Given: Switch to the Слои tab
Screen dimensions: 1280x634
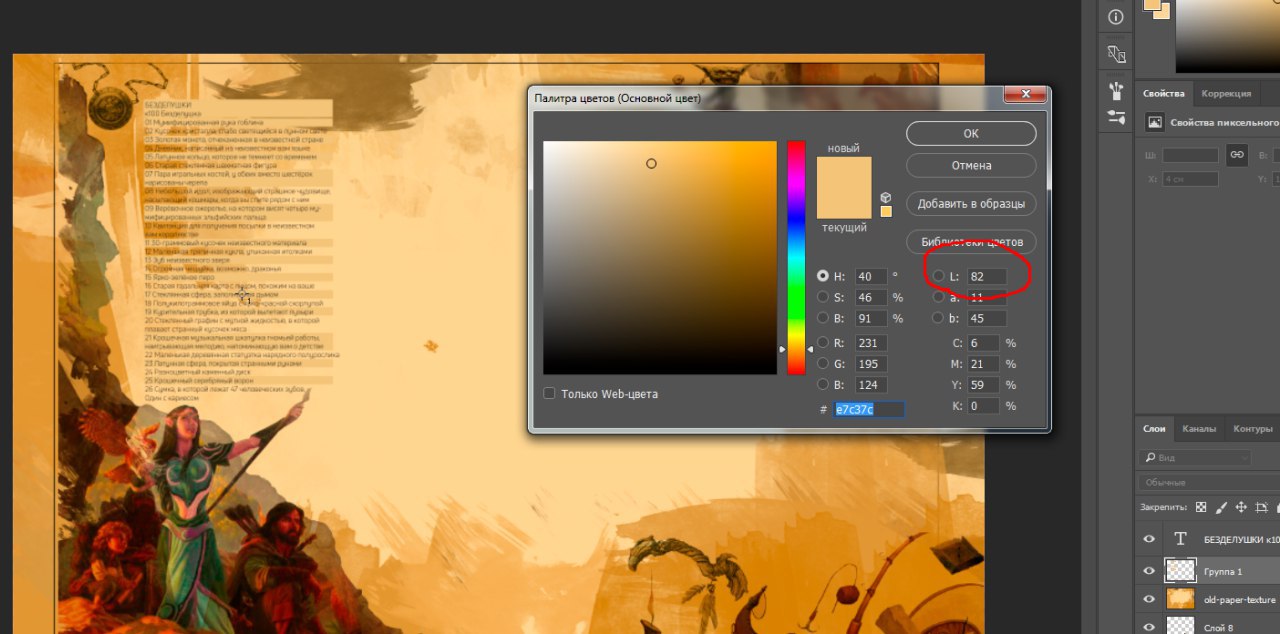Looking at the screenshot, I should click(1155, 428).
